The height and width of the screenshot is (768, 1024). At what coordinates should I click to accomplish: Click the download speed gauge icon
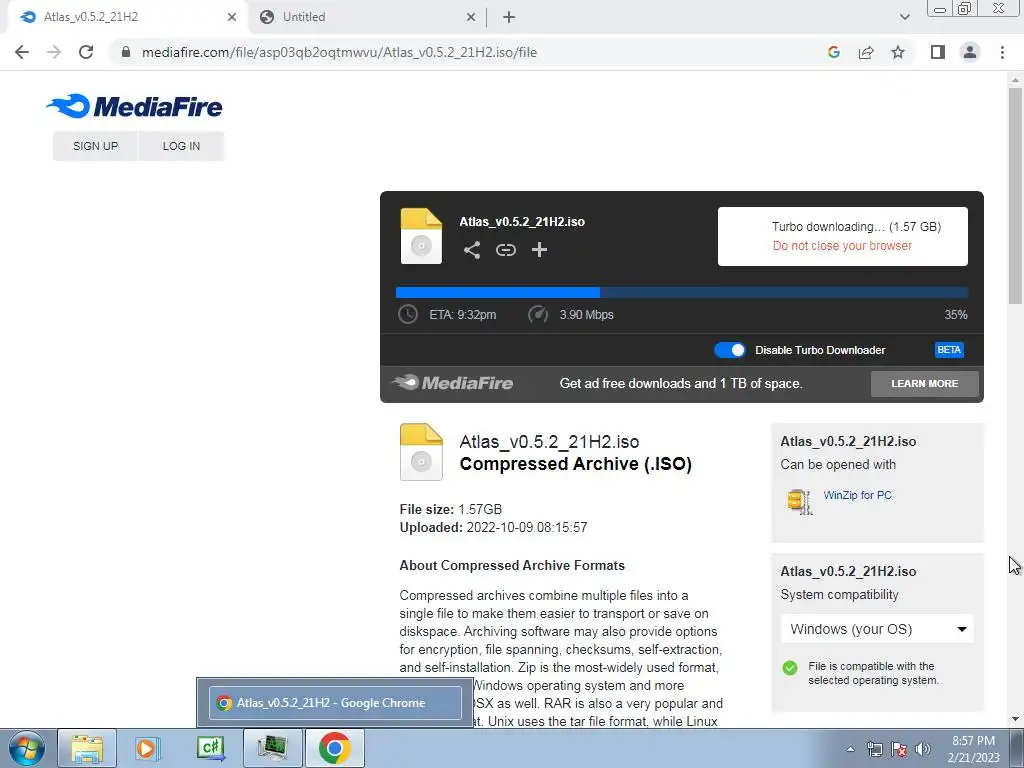pos(537,314)
